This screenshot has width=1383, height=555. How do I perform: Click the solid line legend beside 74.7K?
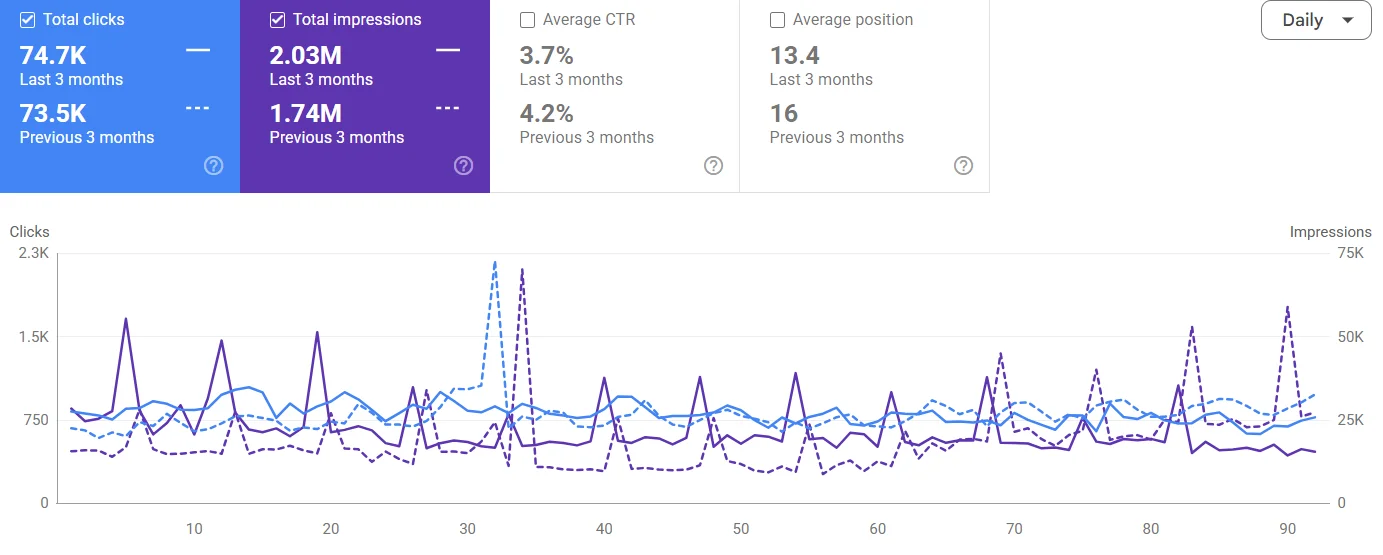(198, 49)
